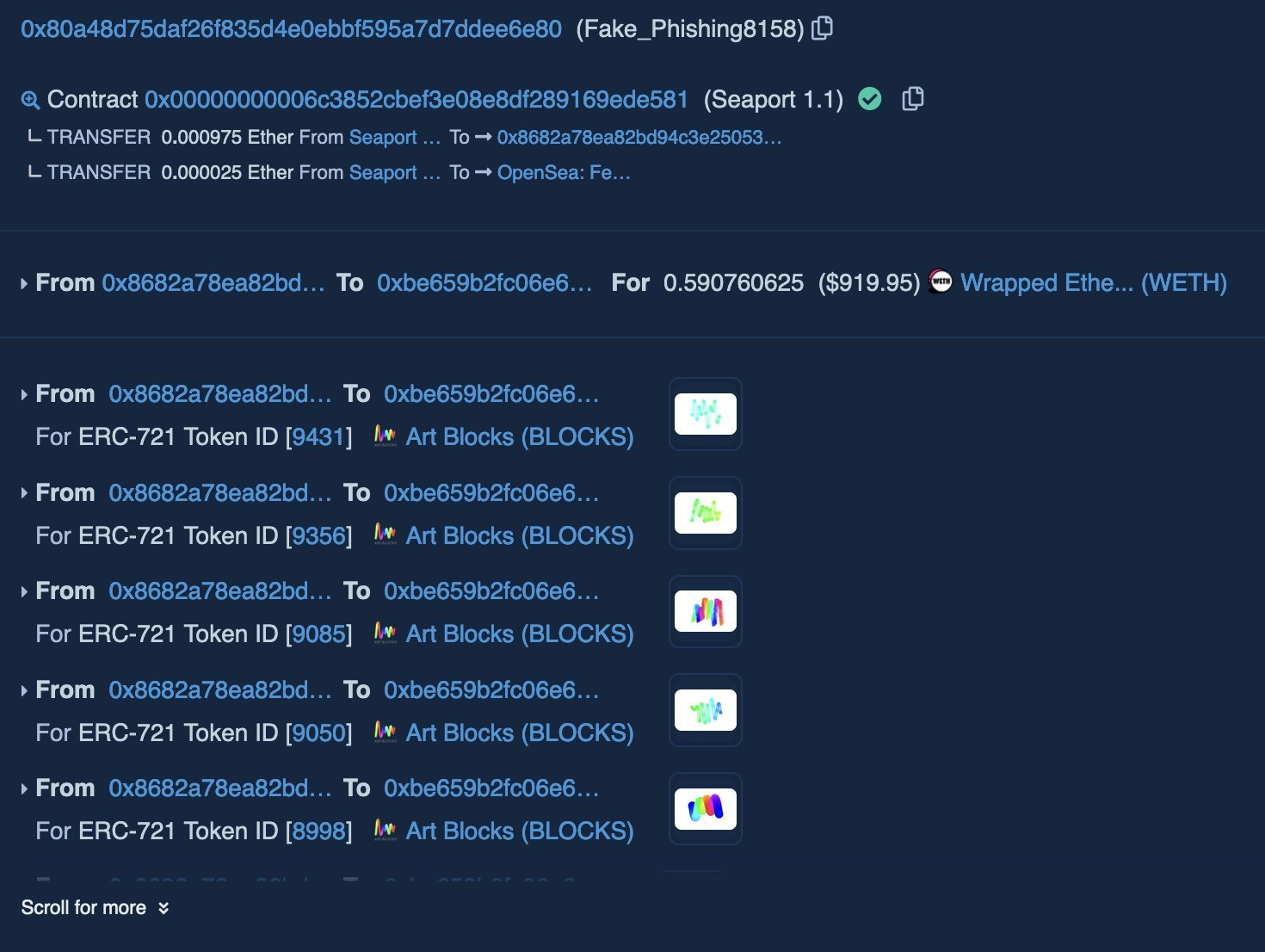Viewport: 1265px width, 952px height.
Task: Open Art Blocks (BLOCKS) link for token 9050
Action: (x=520, y=733)
